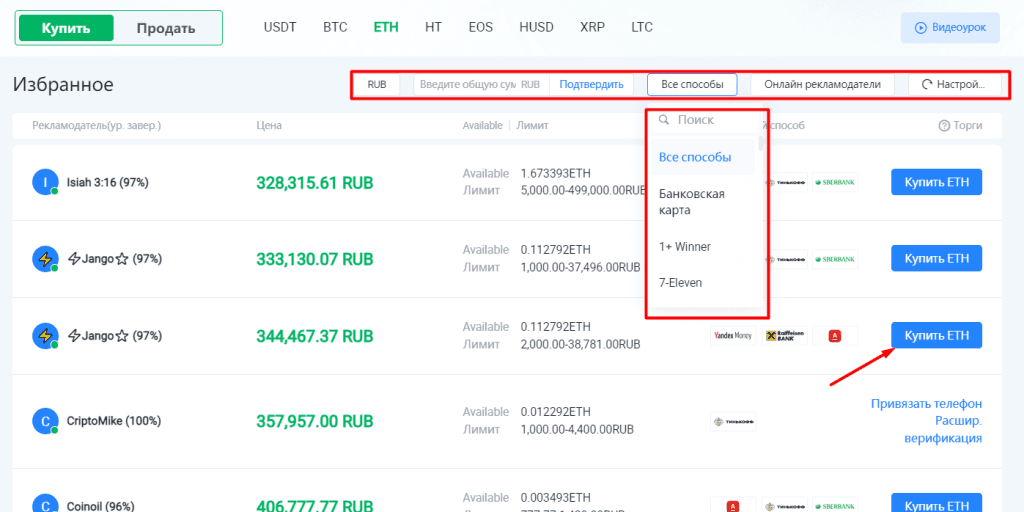Image resolution: width=1024 pixels, height=512 pixels.
Task: Click the lightning avatar in the 344,467.37 RUB row
Action: click(45, 336)
